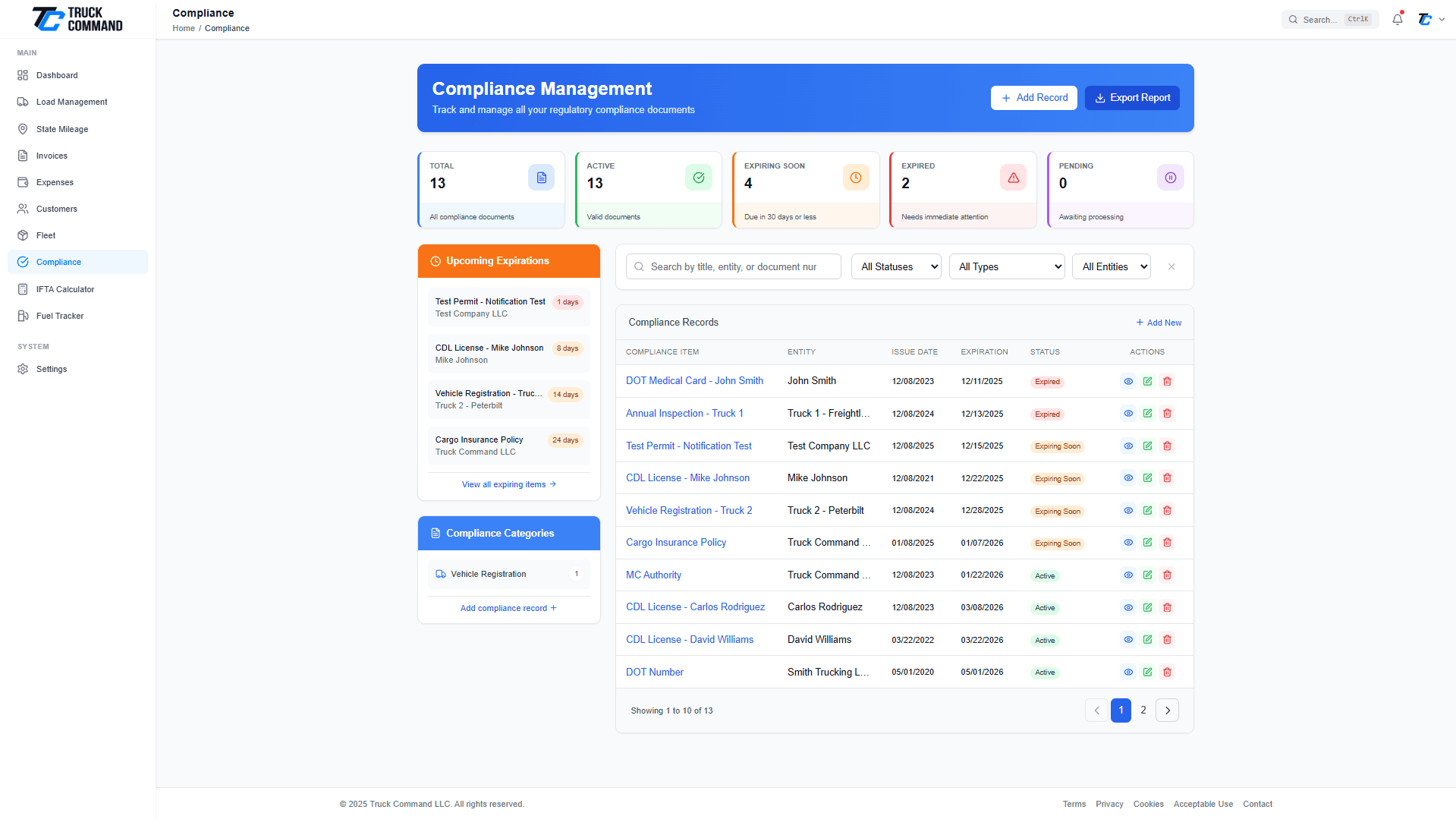This screenshot has height=819, width=1456.
Task: Go to Home via the breadcrumb
Action: 183,28
